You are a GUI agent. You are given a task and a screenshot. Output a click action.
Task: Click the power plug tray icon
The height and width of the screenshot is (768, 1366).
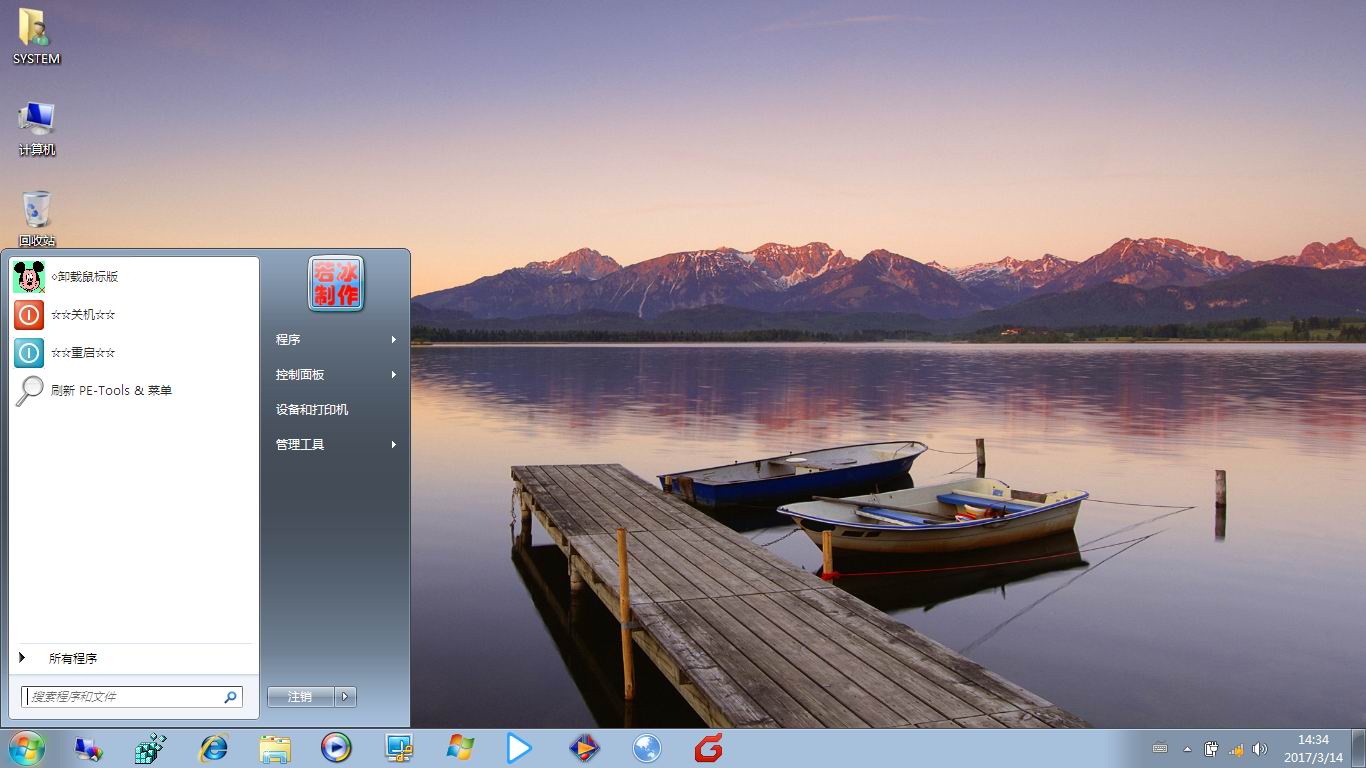[1211, 749]
